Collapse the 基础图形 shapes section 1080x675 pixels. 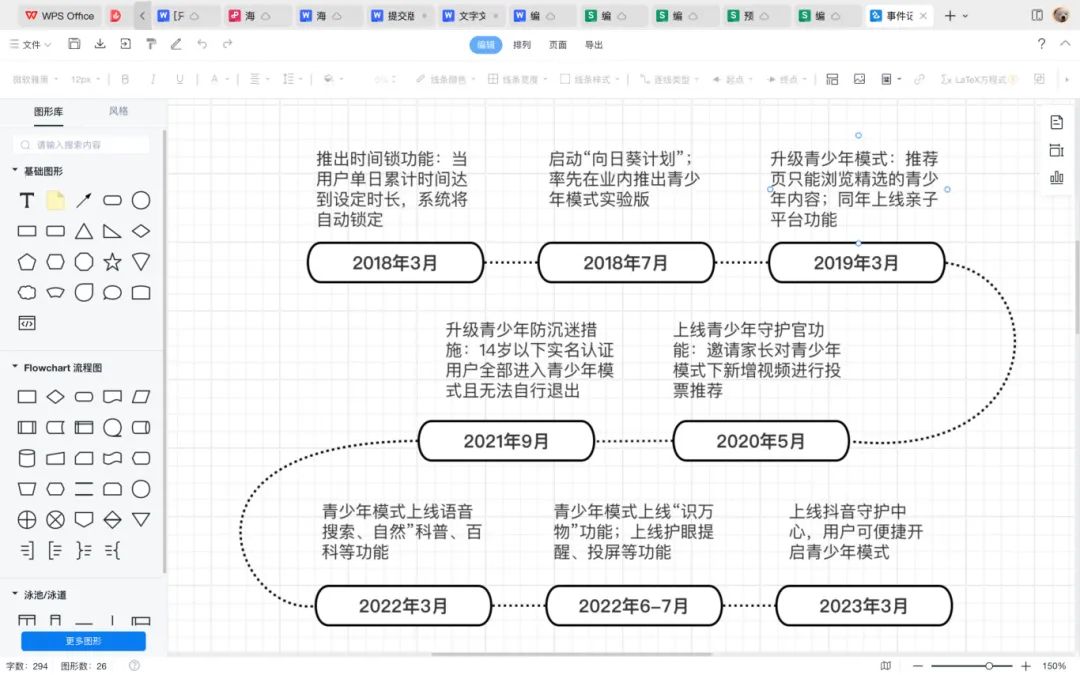point(15,171)
